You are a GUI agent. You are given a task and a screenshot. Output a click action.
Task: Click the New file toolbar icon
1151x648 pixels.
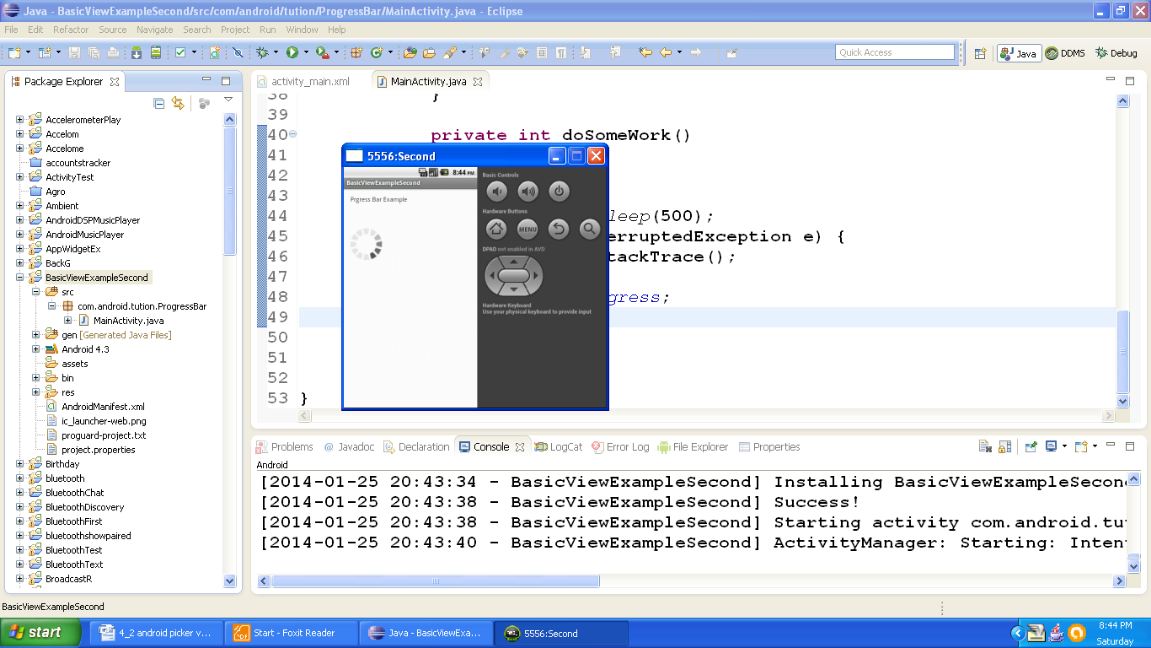click(14, 52)
